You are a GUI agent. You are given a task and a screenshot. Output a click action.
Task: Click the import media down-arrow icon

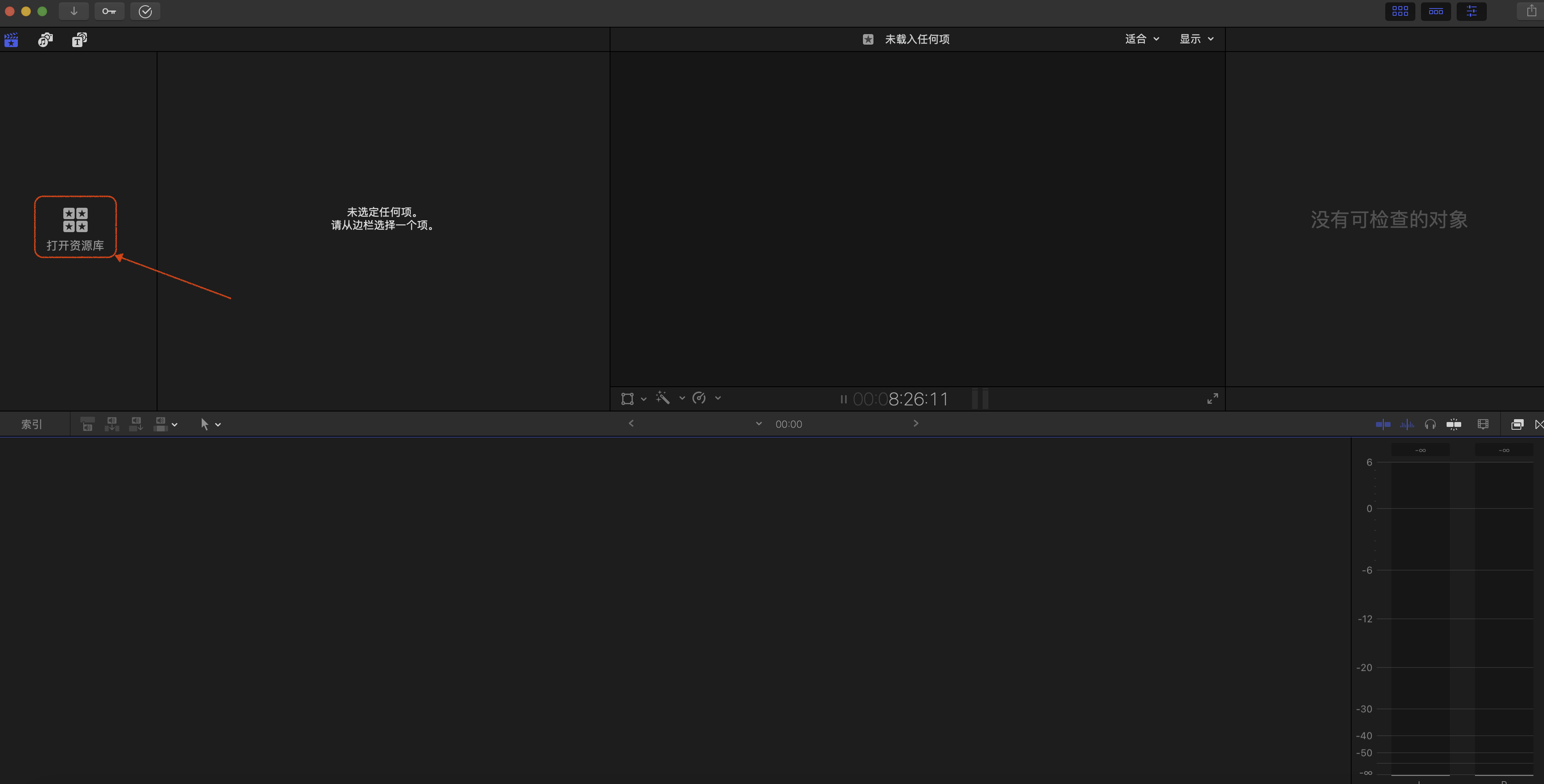tap(74, 11)
